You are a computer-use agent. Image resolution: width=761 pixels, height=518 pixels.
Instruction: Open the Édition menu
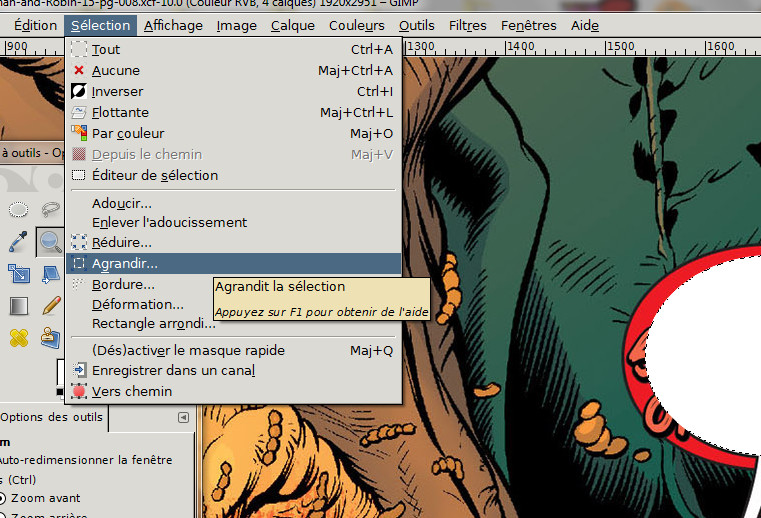tap(35, 25)
